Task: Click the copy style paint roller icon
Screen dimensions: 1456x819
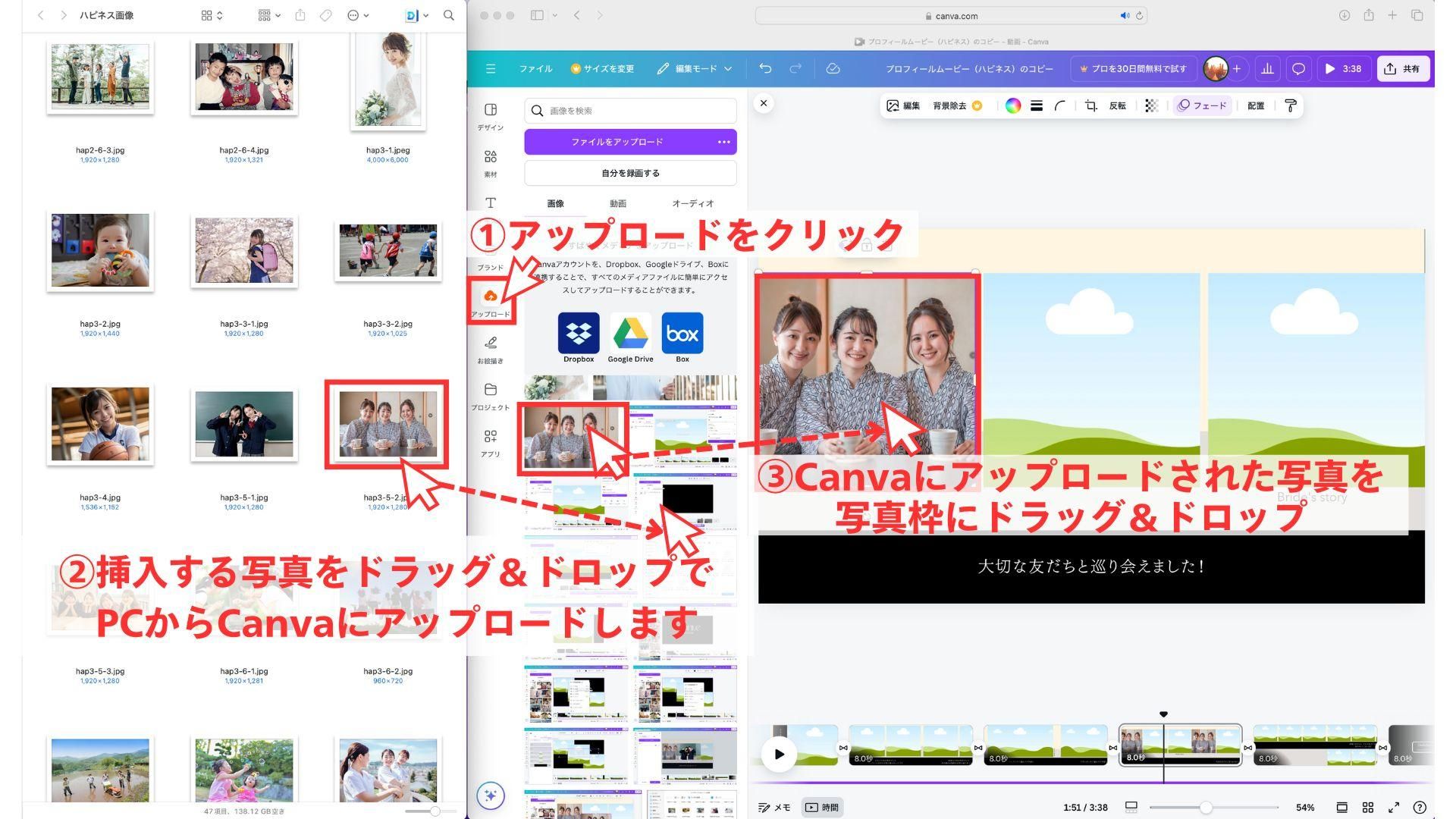Action: [1290, 105]
